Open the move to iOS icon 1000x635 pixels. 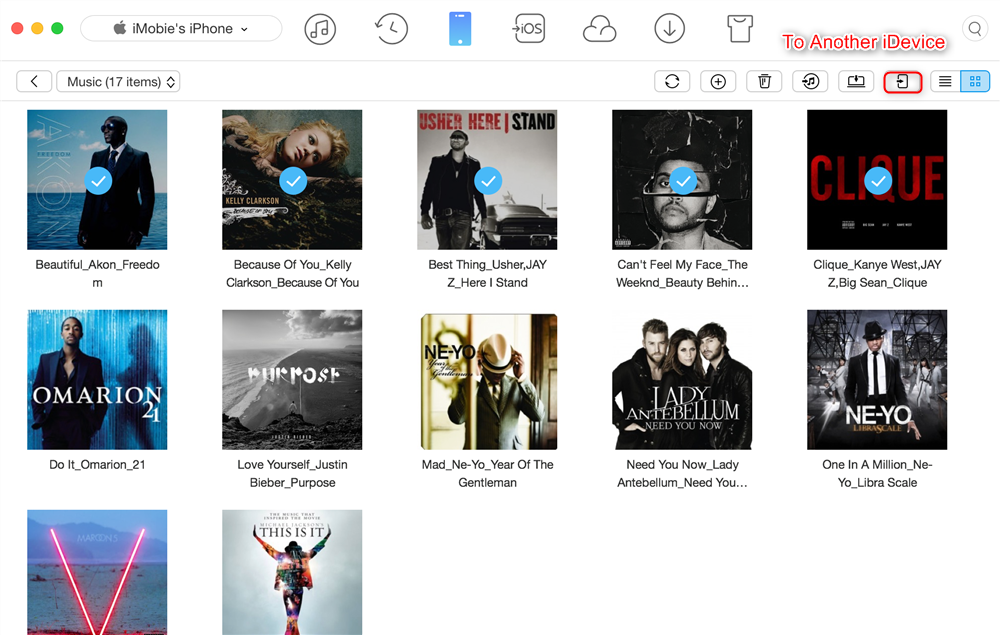[x=529, y=29]
